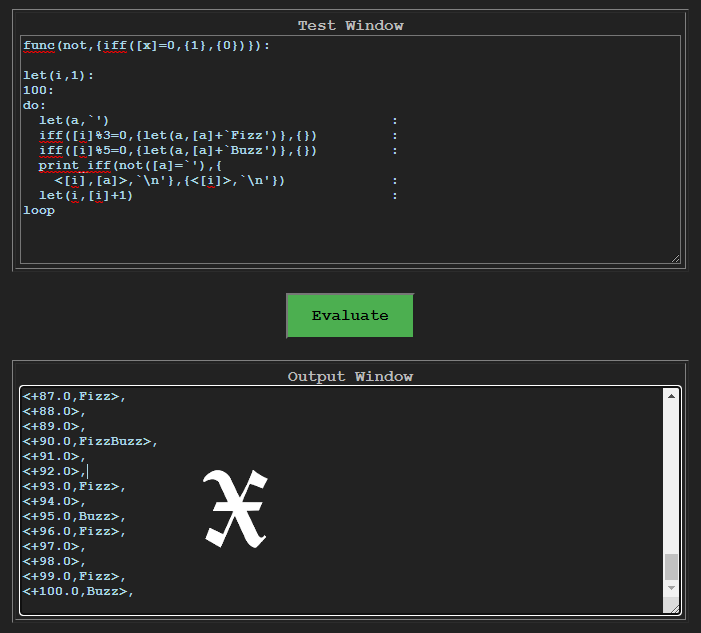
Task: Click the 'Output Window' heading label
Action: coord(350,376)
